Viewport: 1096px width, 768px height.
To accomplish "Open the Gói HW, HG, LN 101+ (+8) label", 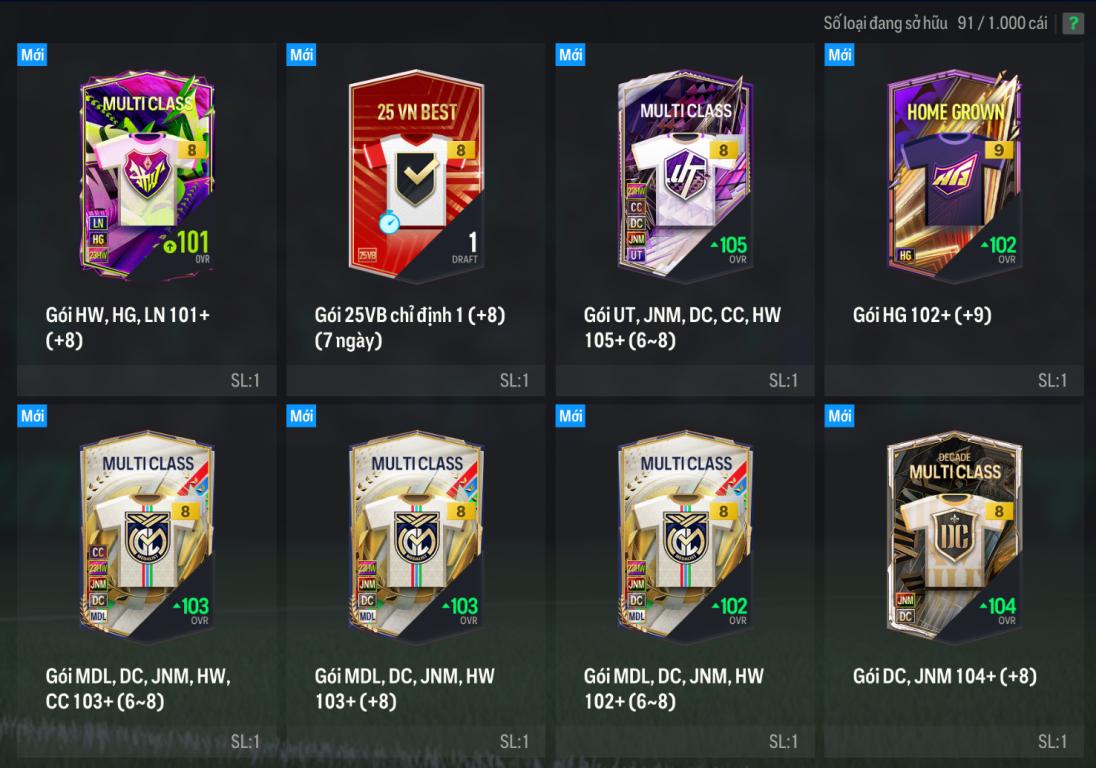I will pyautogui.click(x=127, y=327).
